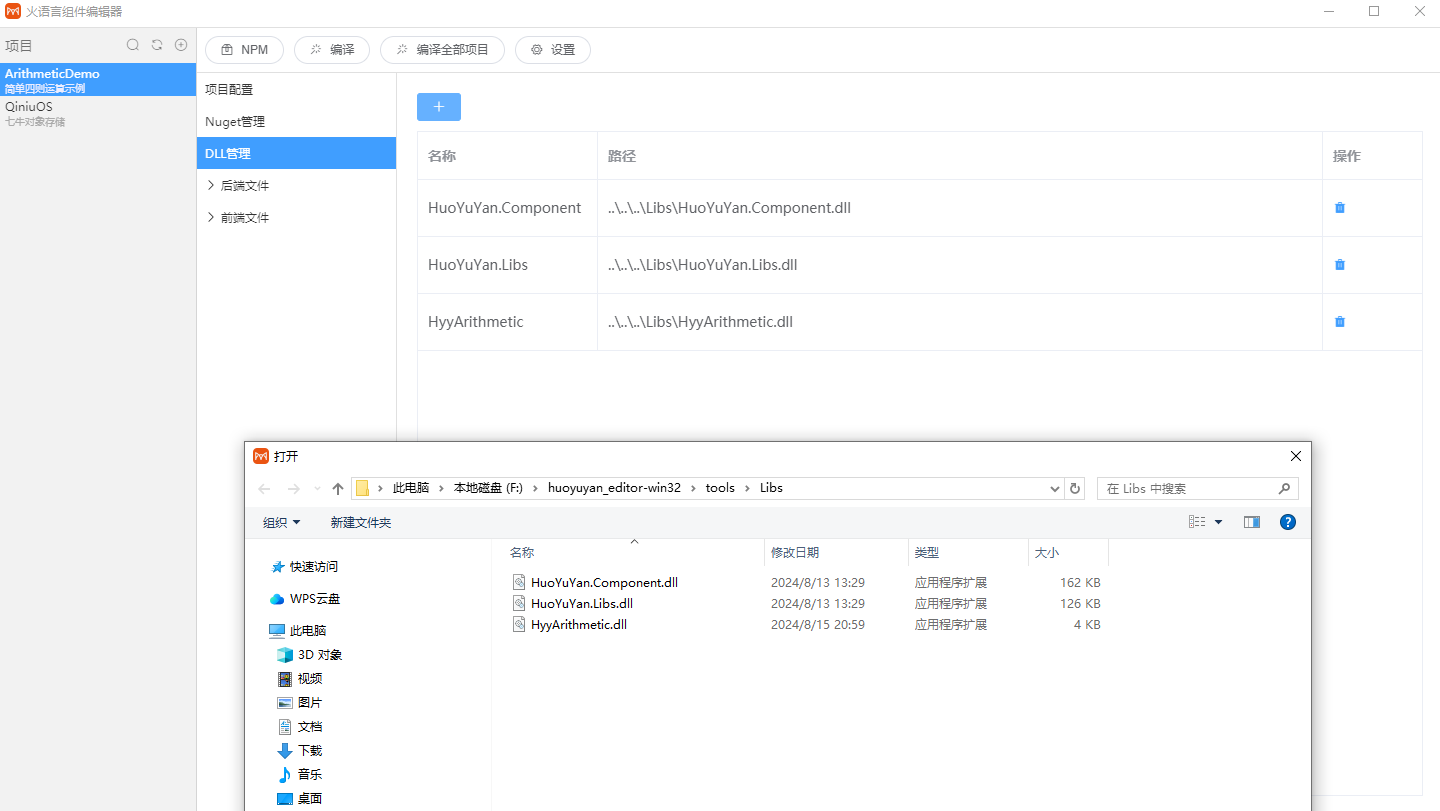Delete HyyArithmetic.dll using its trash icon
Viewport: 1440px width, 811px height.
pyautogui.click(x=1340, y=321)
